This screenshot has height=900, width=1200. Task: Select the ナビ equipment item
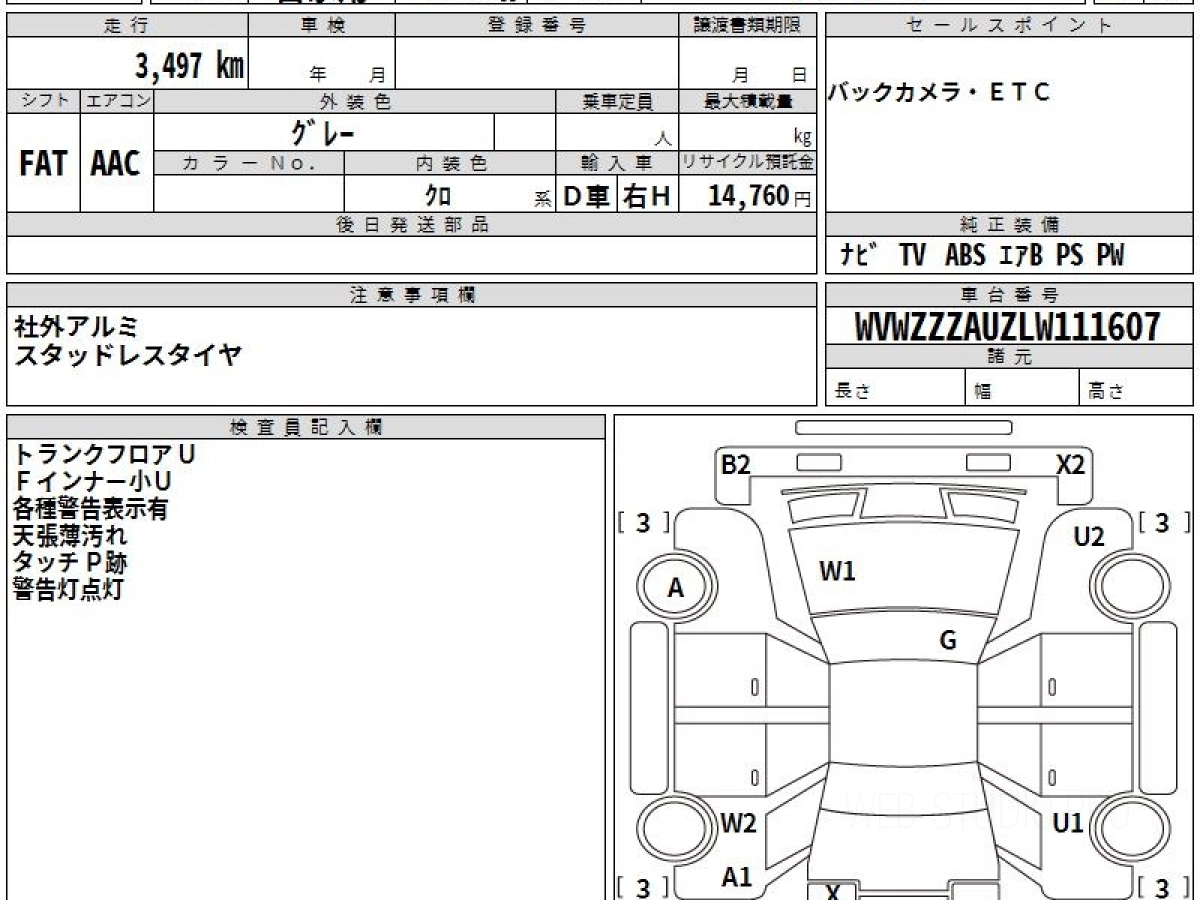coord(859,256)
